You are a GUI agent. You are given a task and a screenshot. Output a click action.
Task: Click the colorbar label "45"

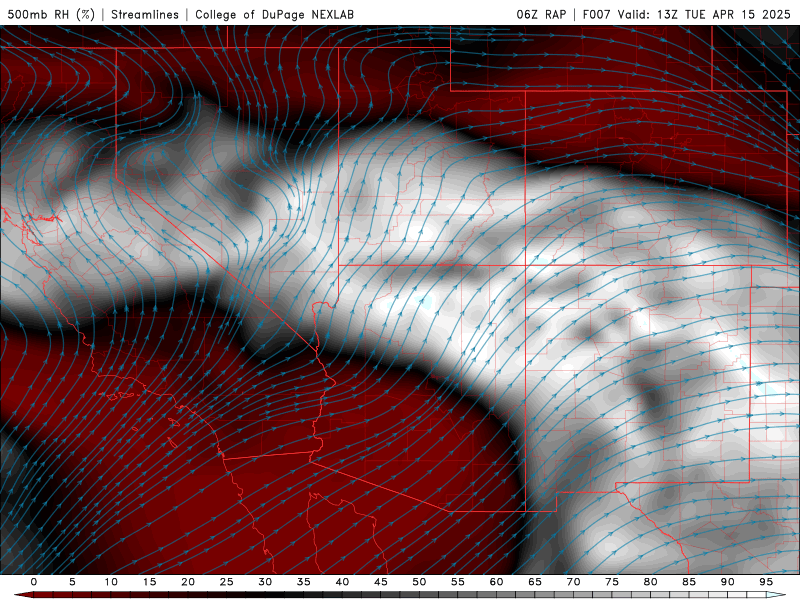(380, 582)
